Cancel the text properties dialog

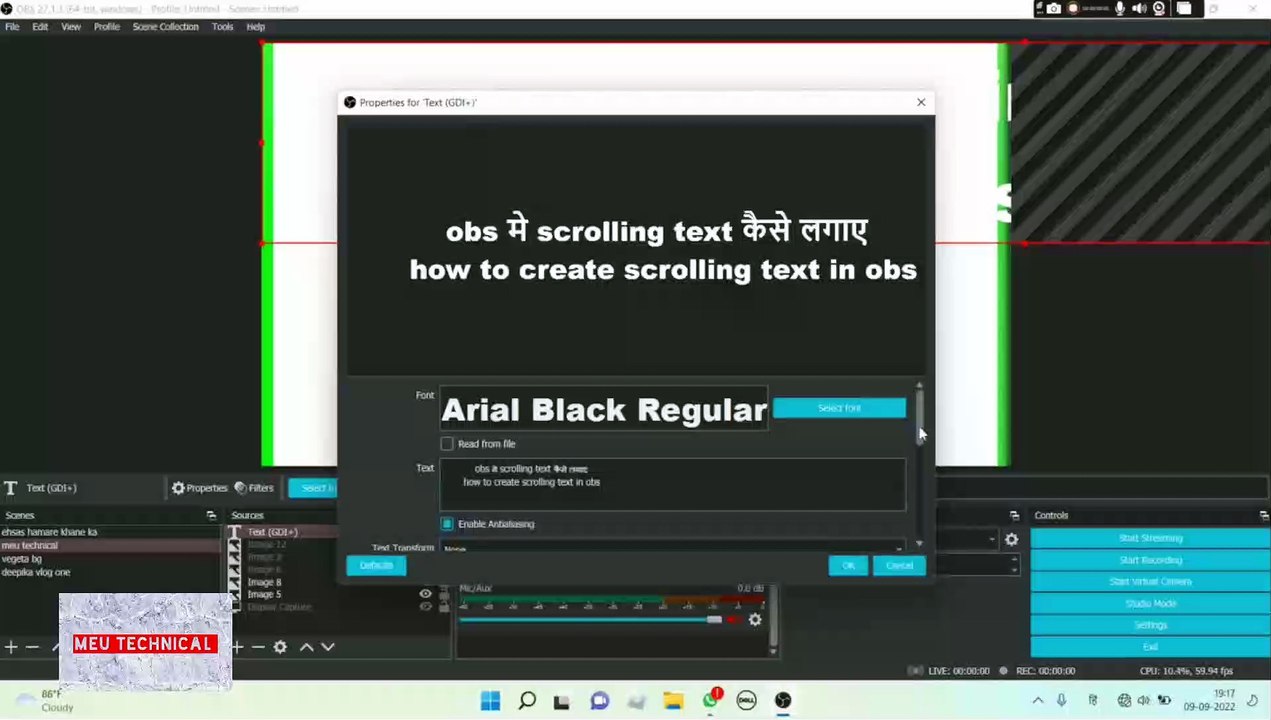coord(899,566)
